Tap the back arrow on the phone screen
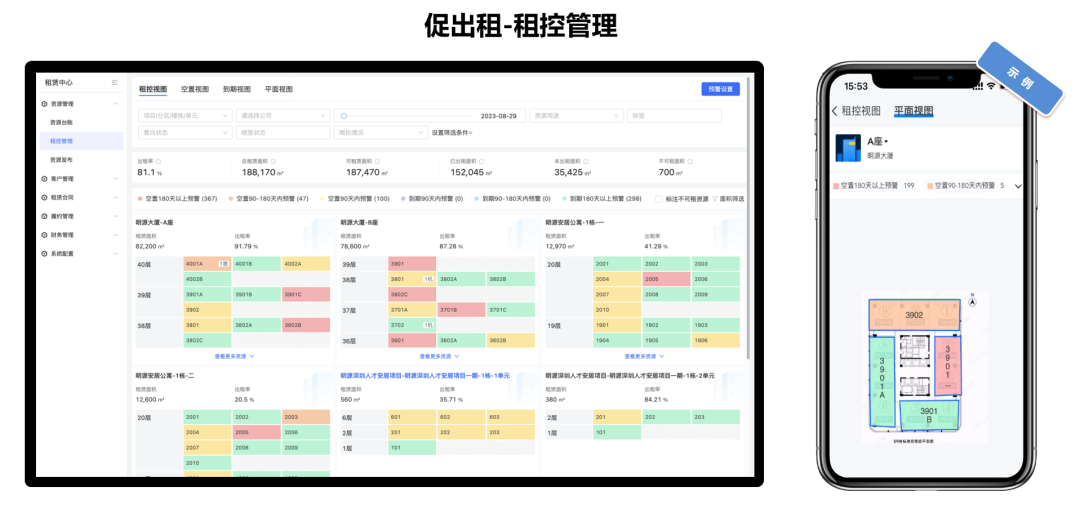Screen dimensions: 1080x509 [835, 111]
